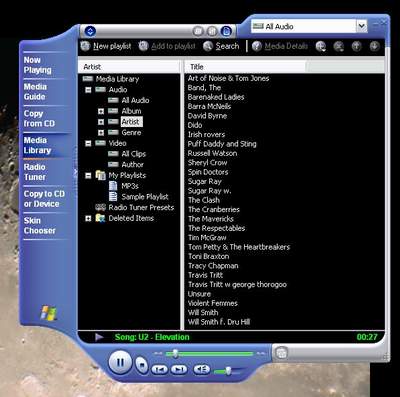Toggle the taskbar hide chevron button
This screenshot has height=397, width=400.
click(x=75, y=172)
